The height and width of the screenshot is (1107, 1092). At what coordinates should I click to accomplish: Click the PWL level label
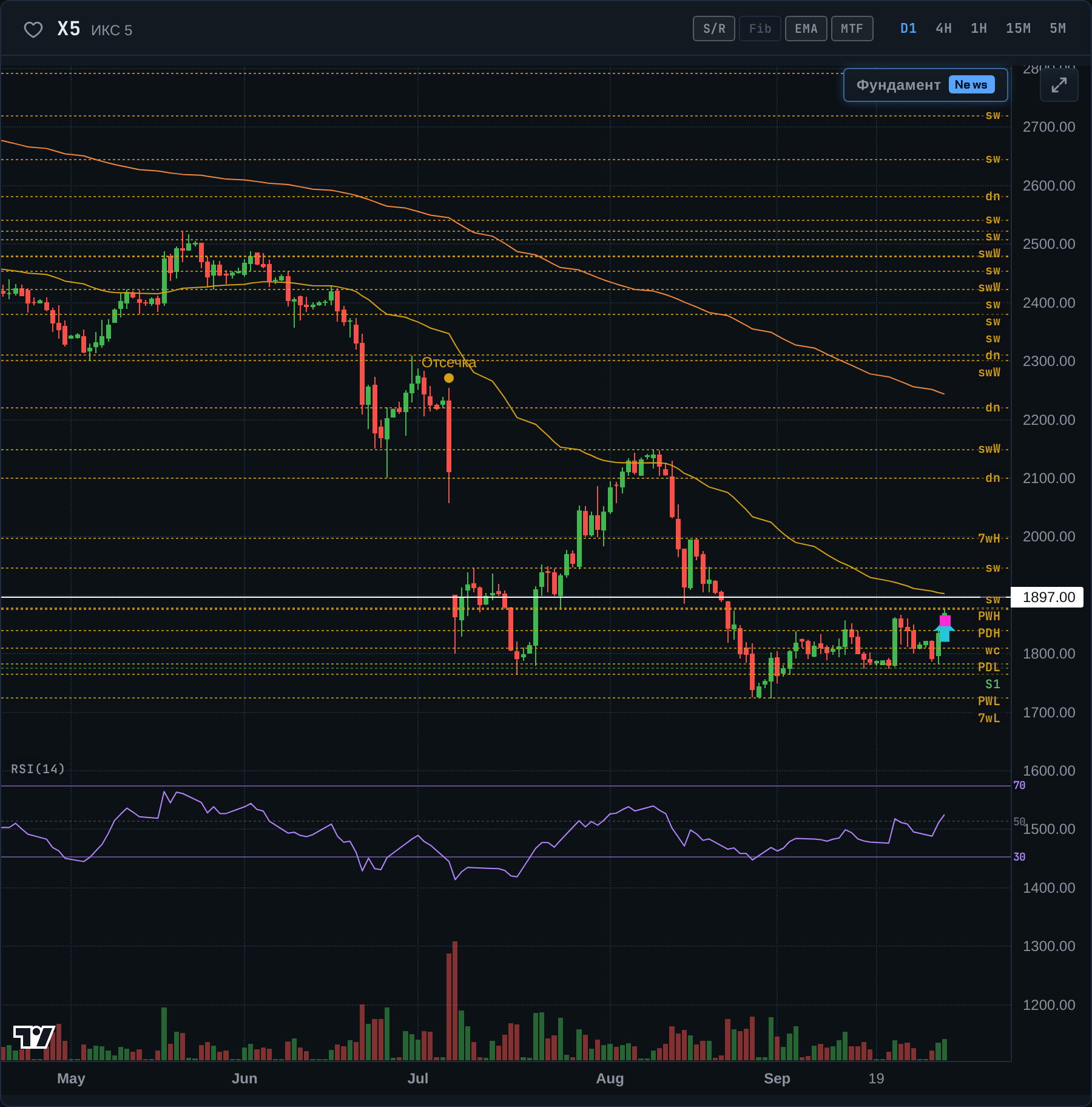(x=989, y=701)
